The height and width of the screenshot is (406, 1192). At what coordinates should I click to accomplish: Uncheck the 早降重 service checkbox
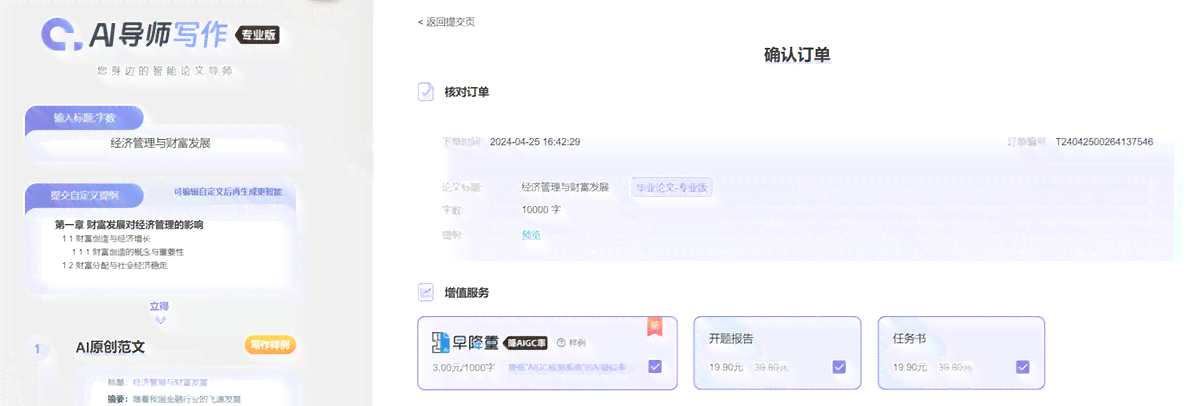click(x=655, y=366)
